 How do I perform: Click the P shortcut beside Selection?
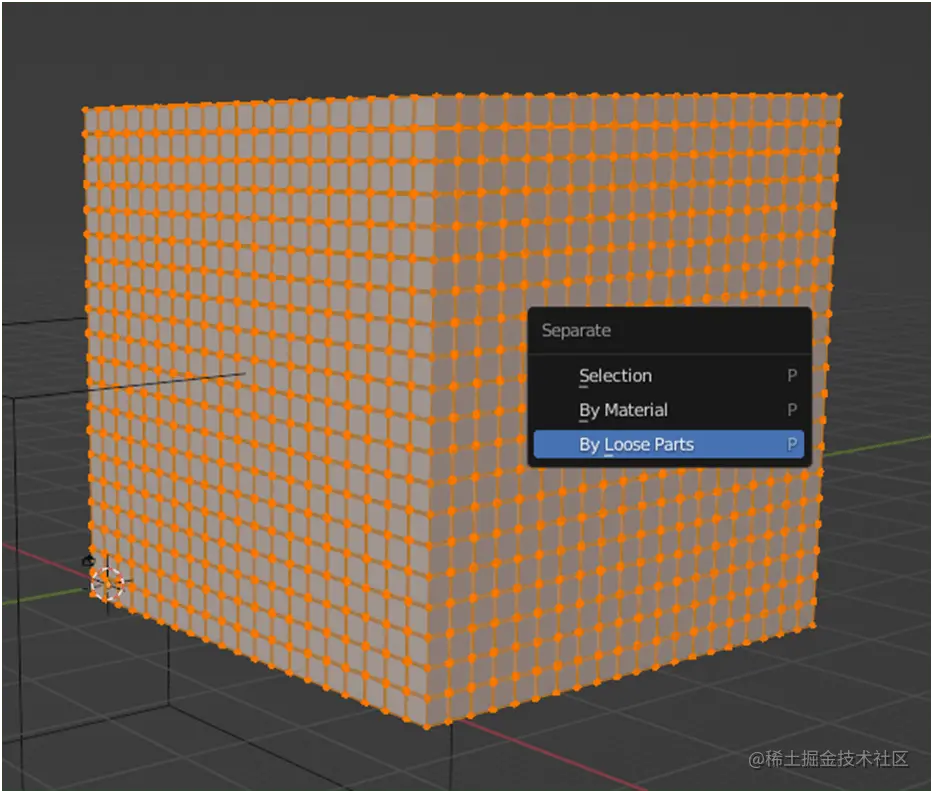pyautogui.click(x=791, y=376)
